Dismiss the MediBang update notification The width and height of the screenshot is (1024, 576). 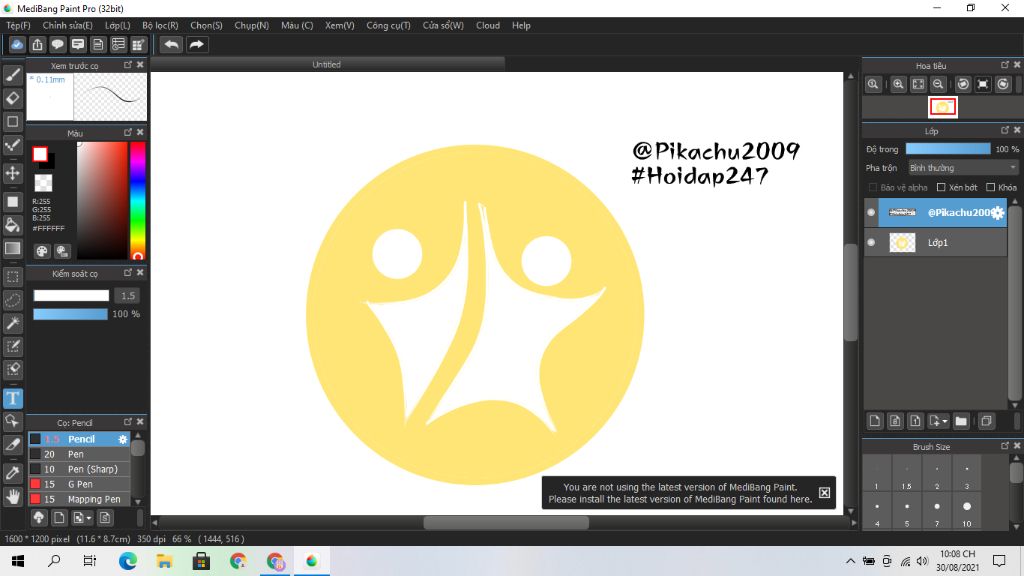(824, 493)
